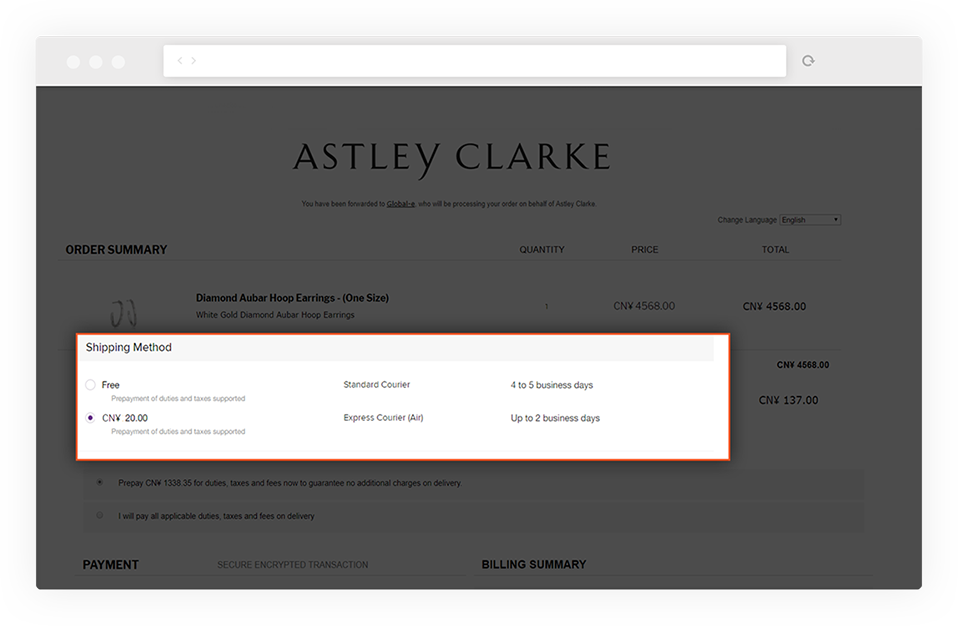Go forward with the browser forward arrow
Screen dimensions: 958x626
194,60
